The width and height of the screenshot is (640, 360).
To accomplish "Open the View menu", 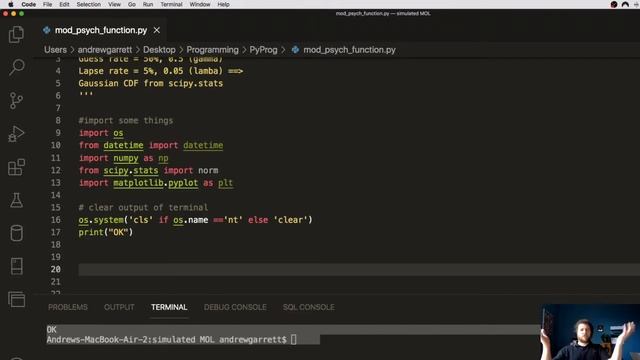I will click(114, 4).
